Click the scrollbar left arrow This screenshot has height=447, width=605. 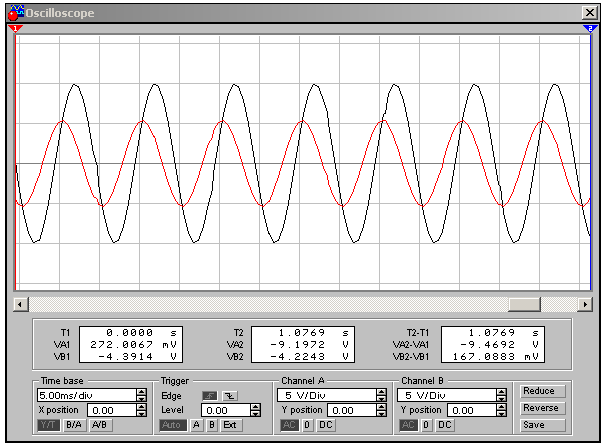click(x=20, y=305)
